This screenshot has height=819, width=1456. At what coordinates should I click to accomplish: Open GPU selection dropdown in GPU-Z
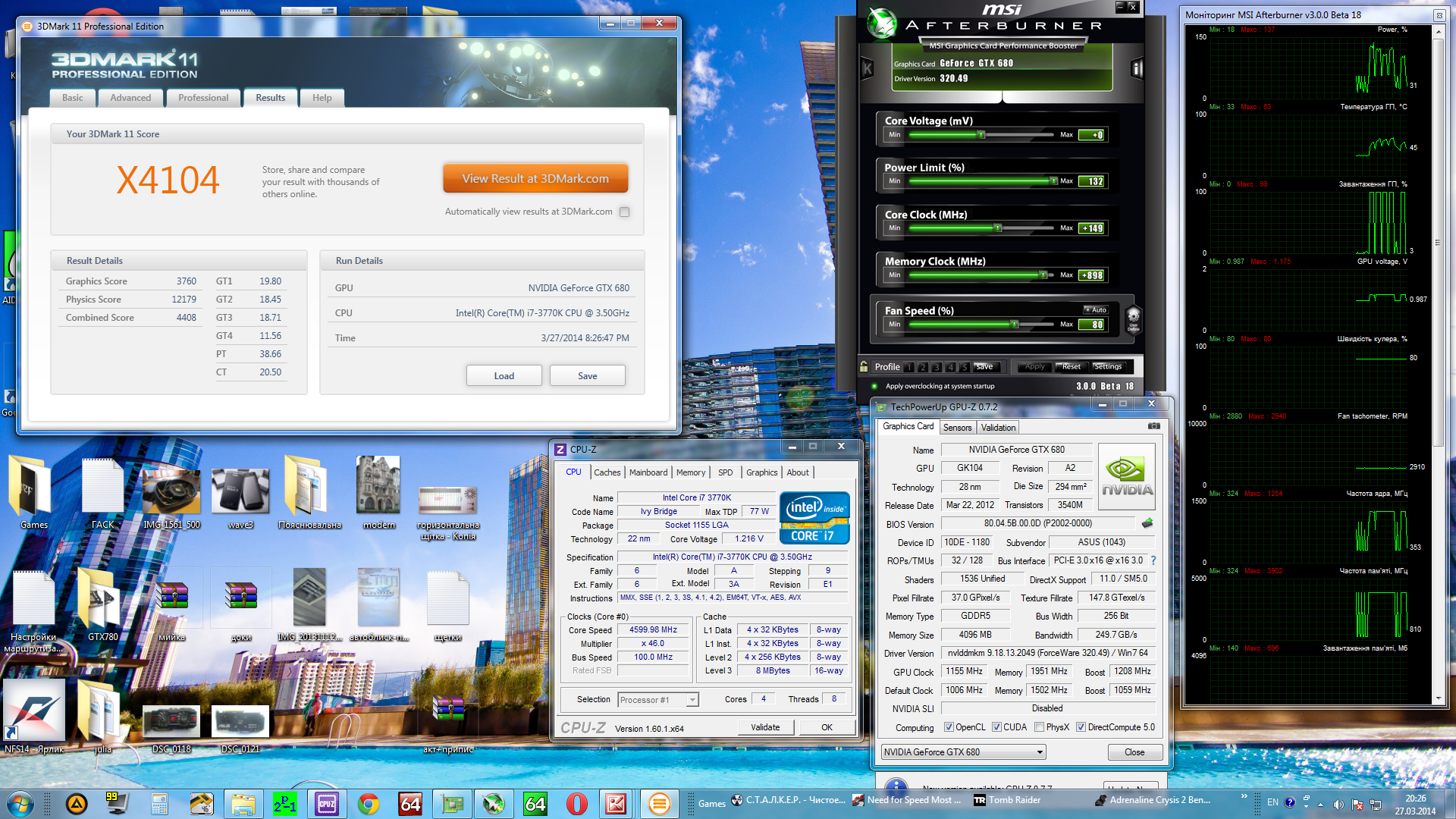pos(1040,752)
